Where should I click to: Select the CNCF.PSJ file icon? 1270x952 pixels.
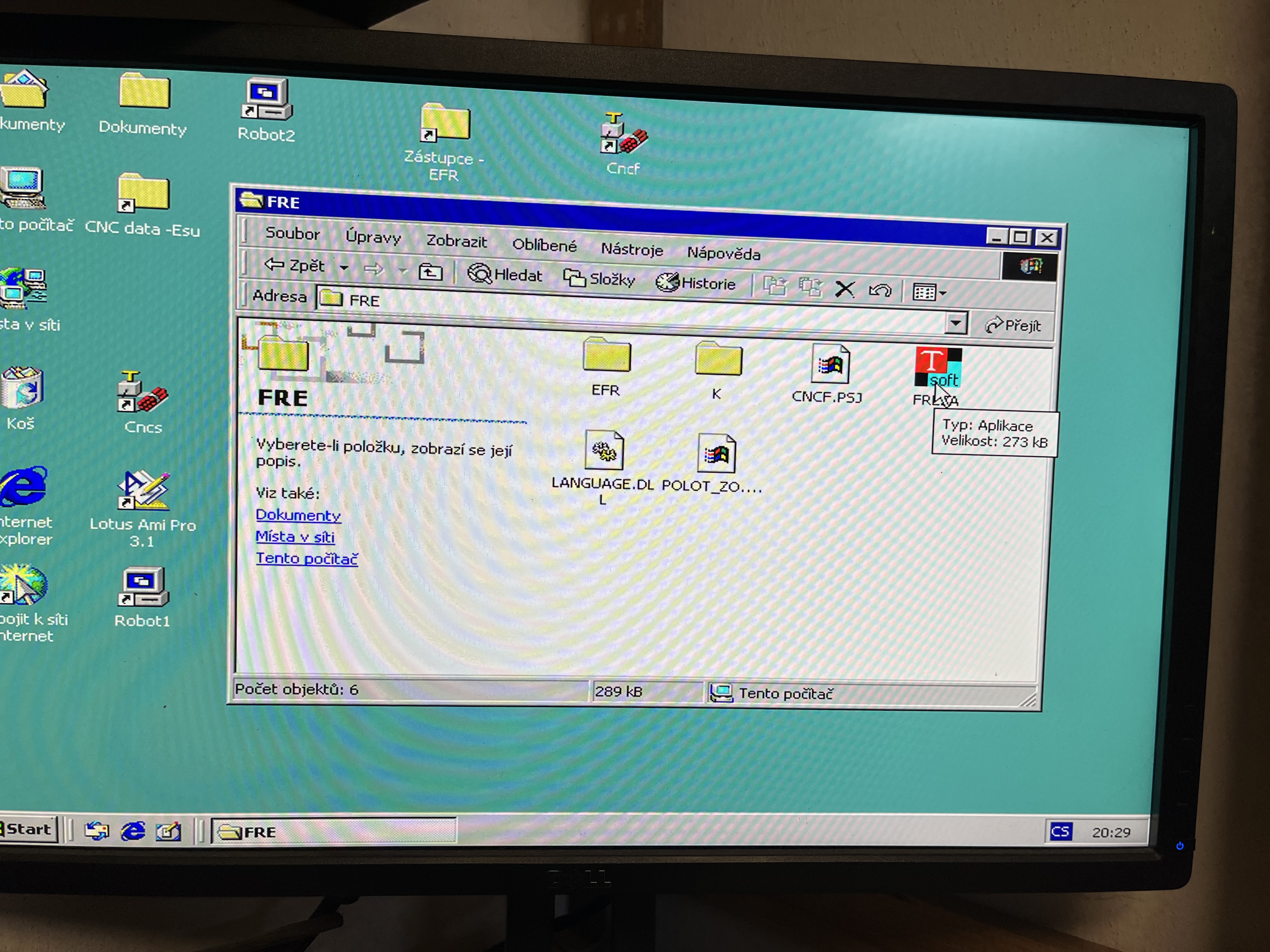[830, 365]
